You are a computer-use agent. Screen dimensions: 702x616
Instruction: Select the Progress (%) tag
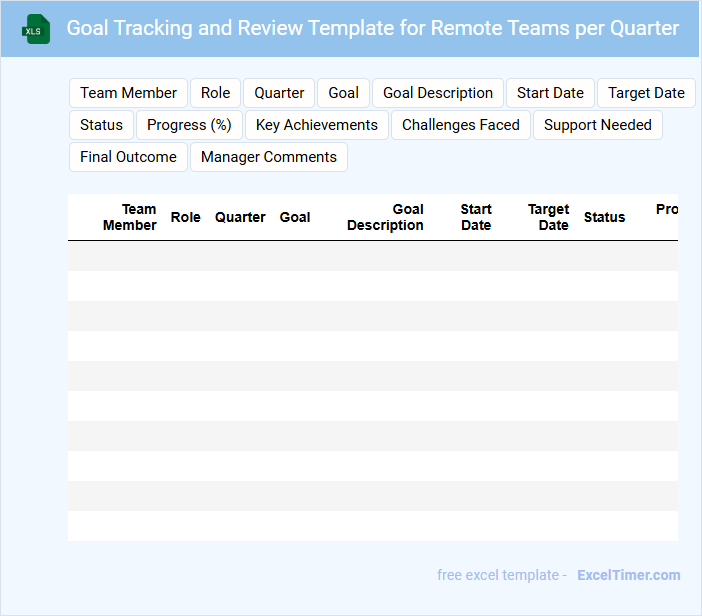(x=189, y=125)
